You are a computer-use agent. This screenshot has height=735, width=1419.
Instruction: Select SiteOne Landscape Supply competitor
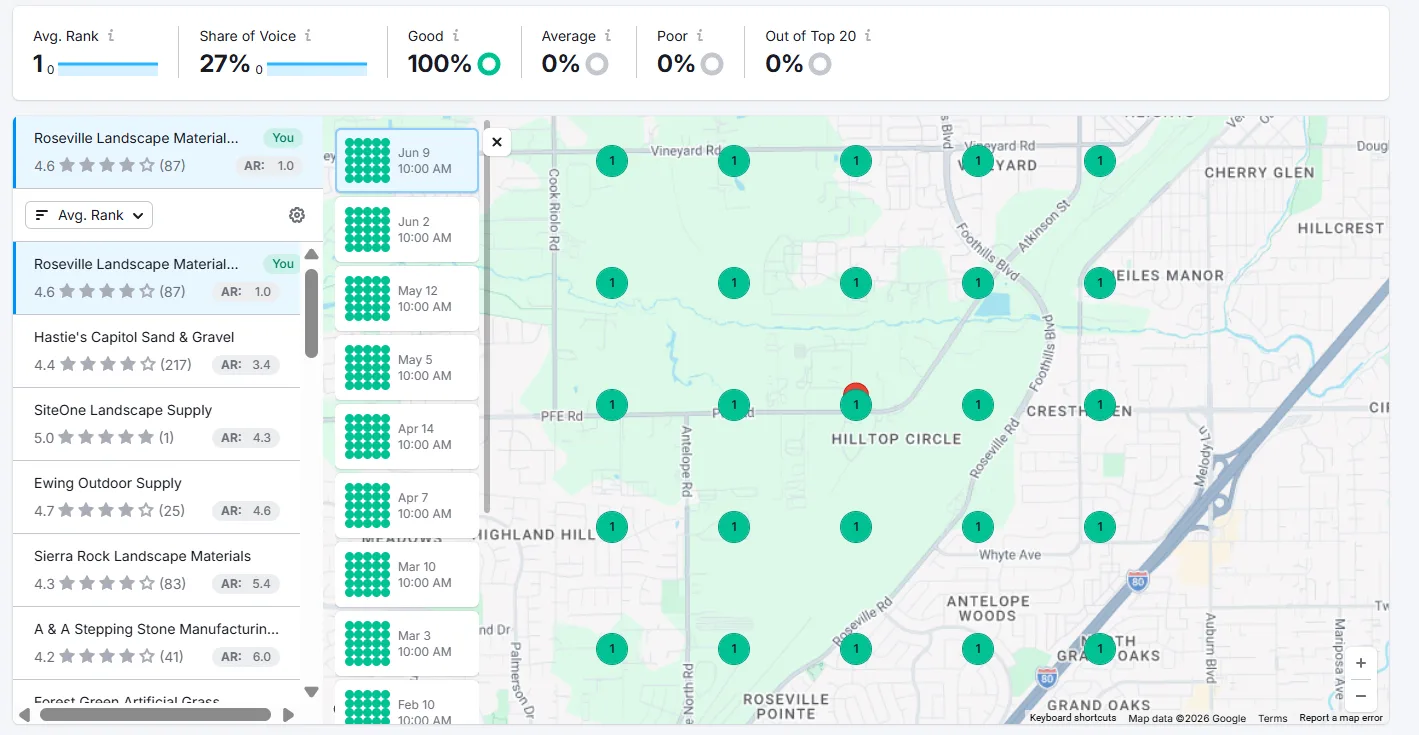(156, 424)
